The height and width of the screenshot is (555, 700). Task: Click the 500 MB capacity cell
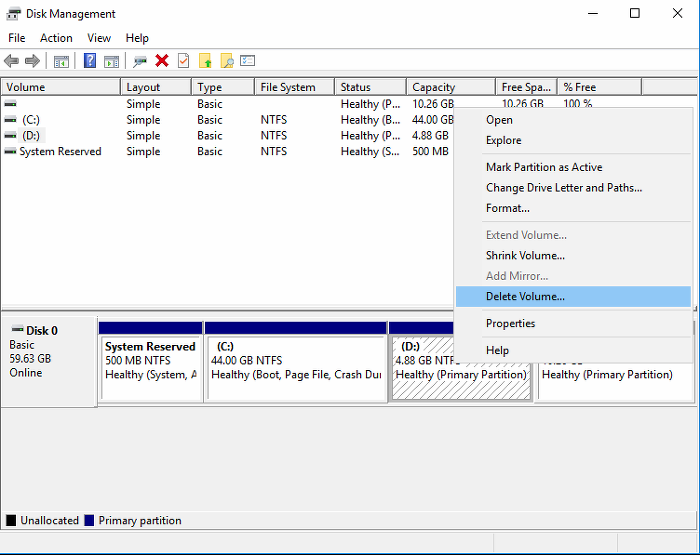pos(430,151)
